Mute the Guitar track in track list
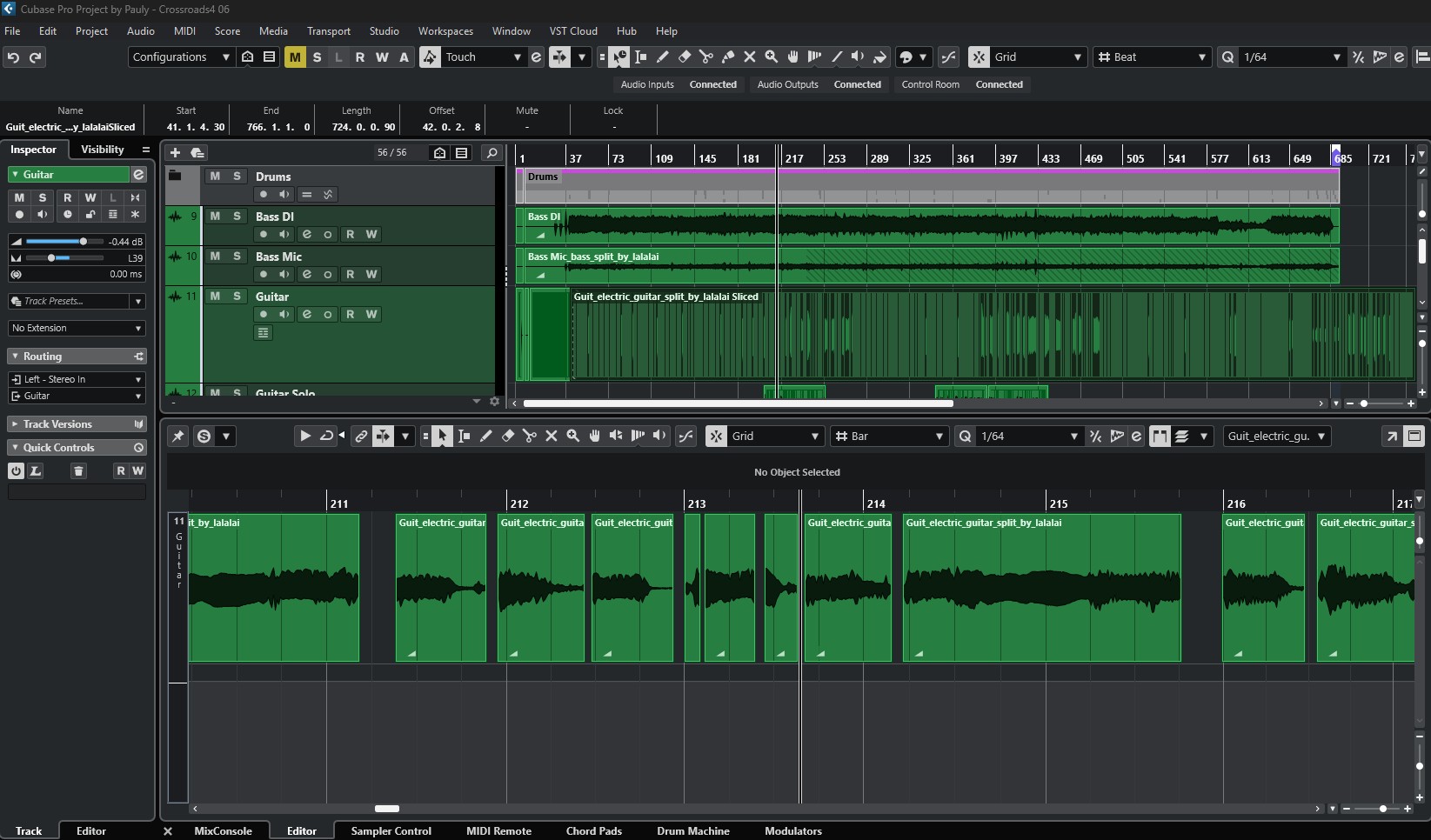 tap(215, 296)
